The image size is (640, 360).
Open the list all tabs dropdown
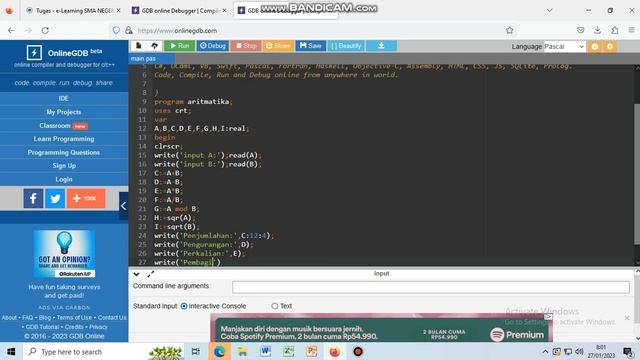tap(549, 10)
